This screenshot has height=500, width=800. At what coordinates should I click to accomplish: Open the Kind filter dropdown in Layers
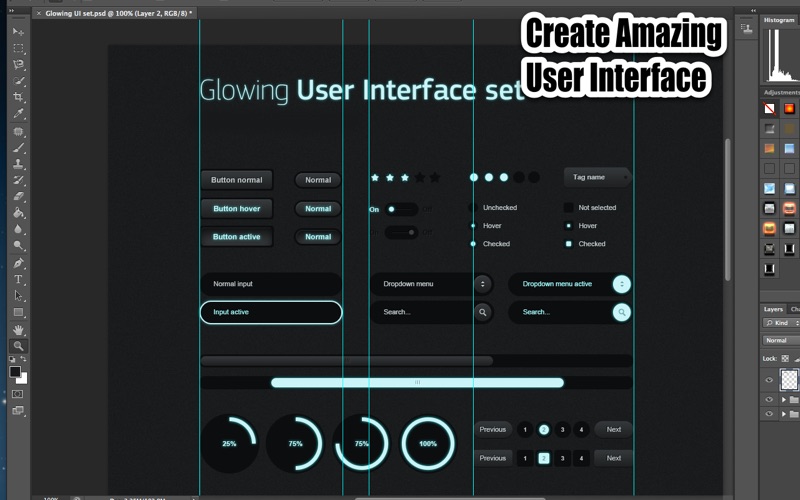pyautogui.click(x=781, y=323)
